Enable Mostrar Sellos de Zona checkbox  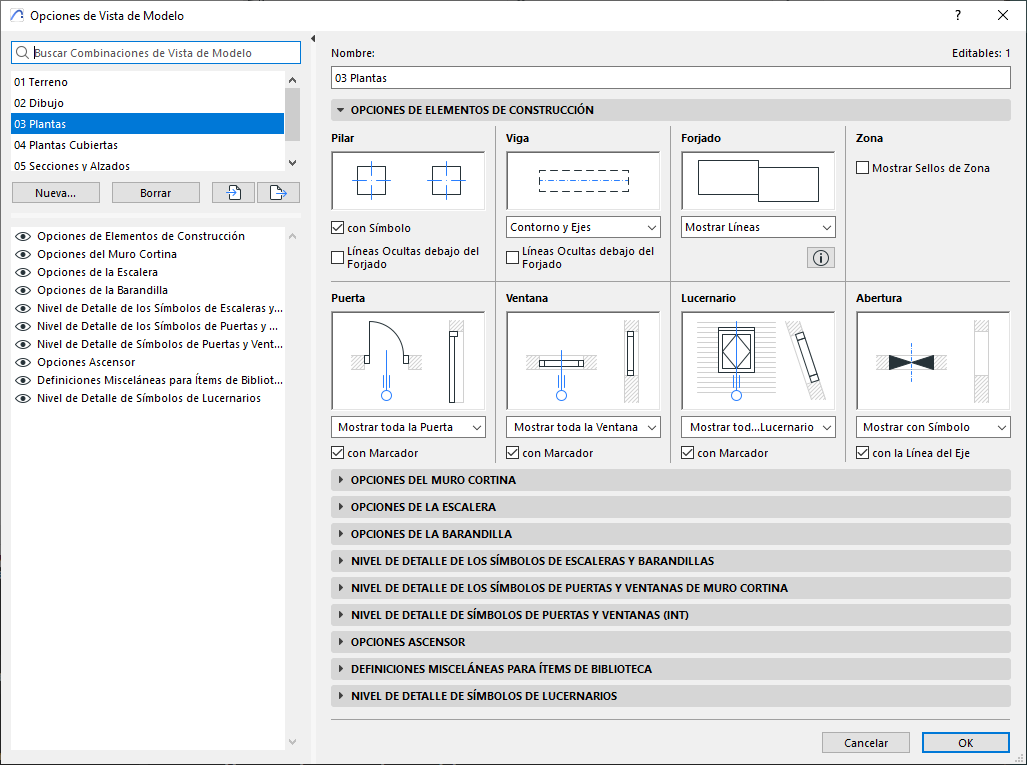863,168
